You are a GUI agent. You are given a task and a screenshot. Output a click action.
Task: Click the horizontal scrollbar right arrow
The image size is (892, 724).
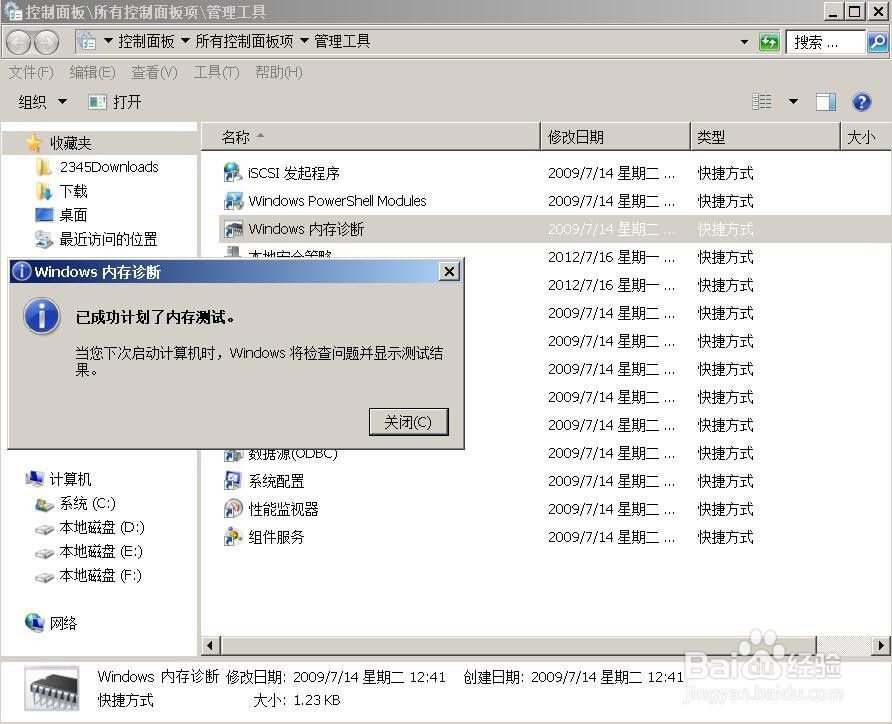pyautogui.click(x=881, y=645)
